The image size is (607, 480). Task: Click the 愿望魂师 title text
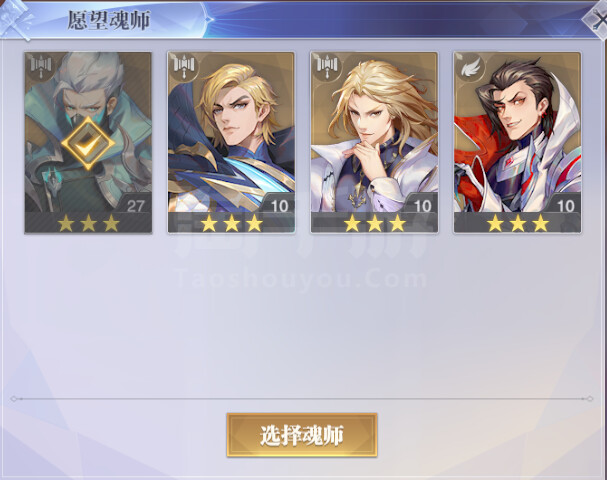(109, 20)
